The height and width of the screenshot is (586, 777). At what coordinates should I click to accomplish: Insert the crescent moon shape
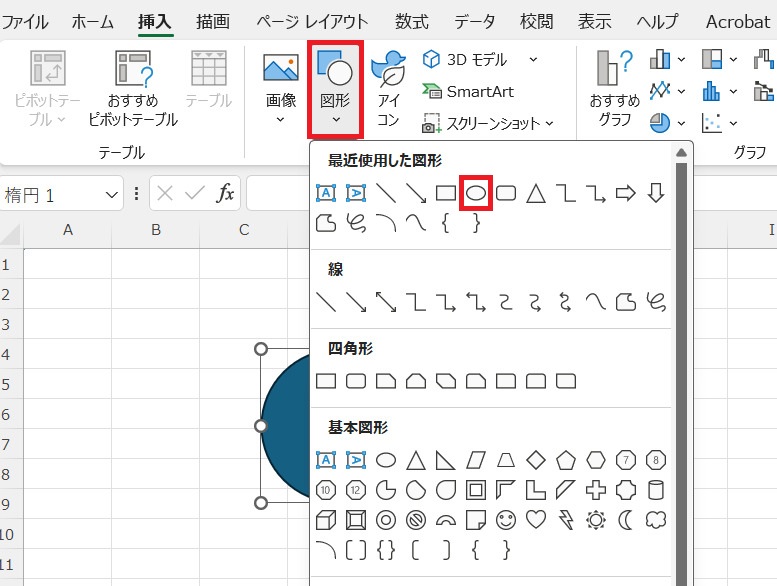point(626,520)
